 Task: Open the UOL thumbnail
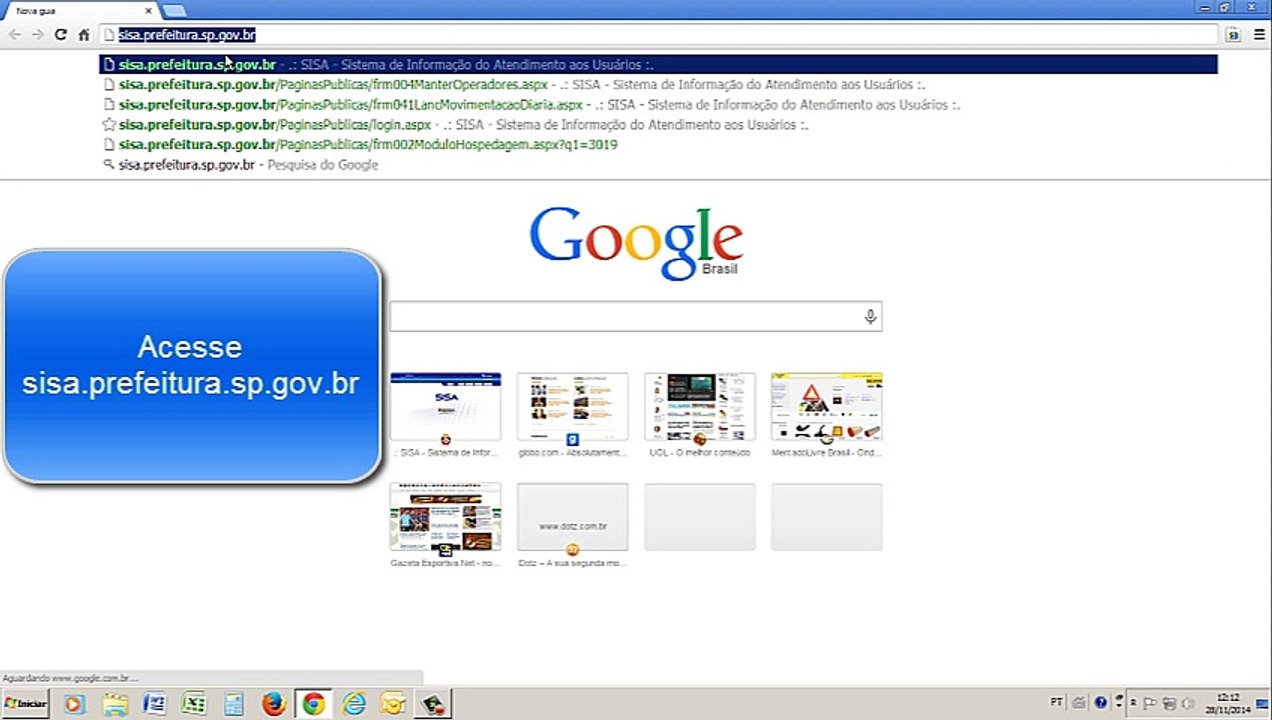(699, 407)
